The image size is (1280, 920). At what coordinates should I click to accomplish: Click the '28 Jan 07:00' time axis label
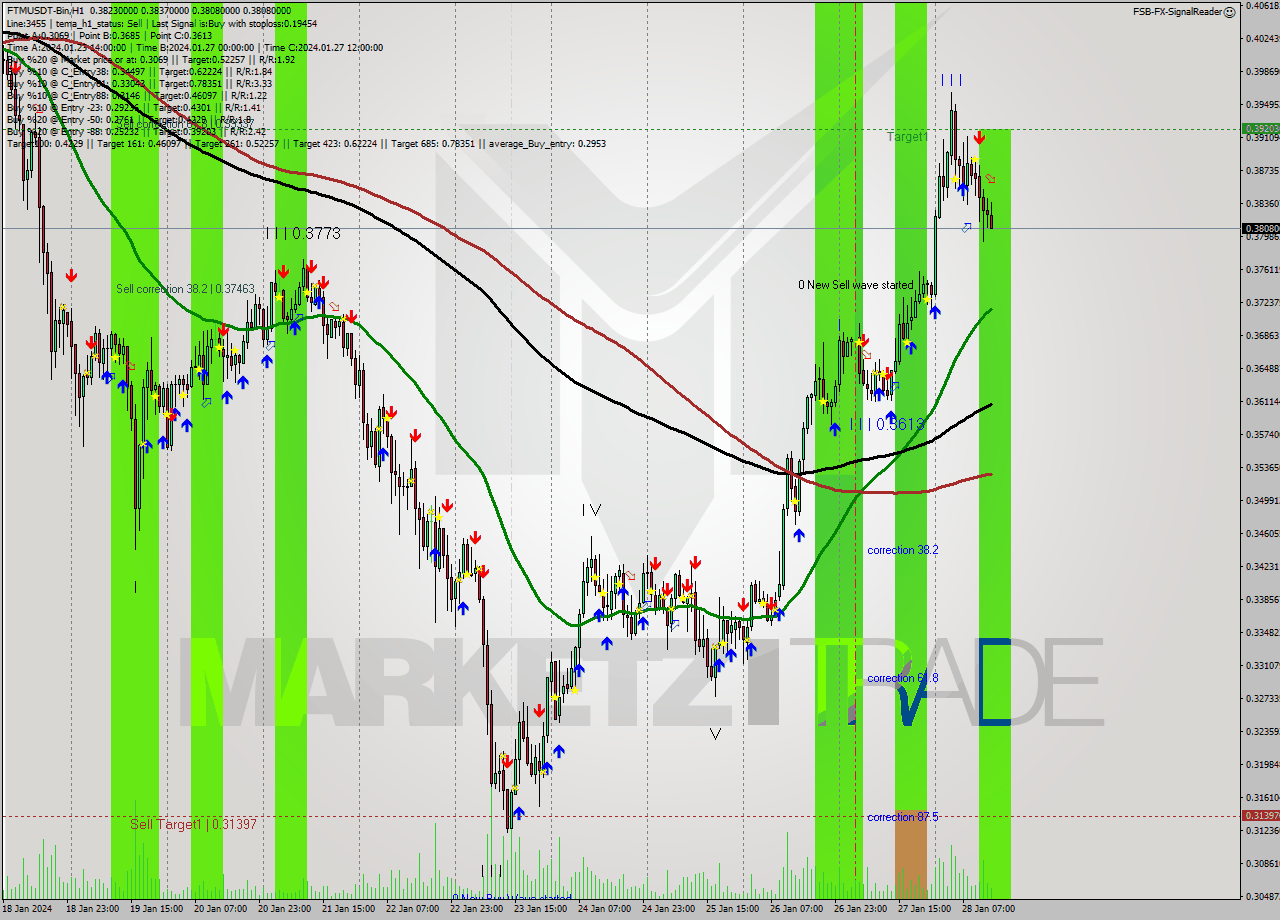989,909
